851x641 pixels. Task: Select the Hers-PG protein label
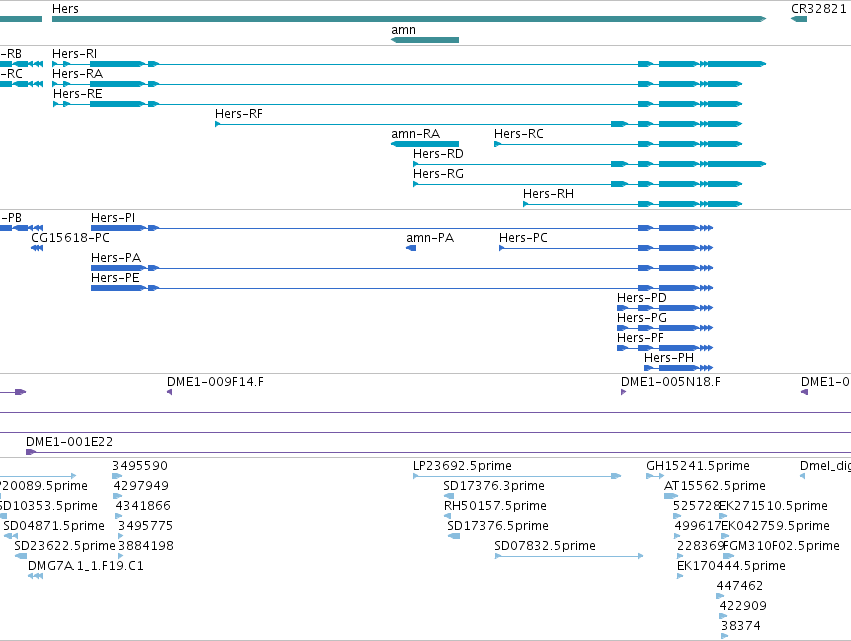(642, 318)
